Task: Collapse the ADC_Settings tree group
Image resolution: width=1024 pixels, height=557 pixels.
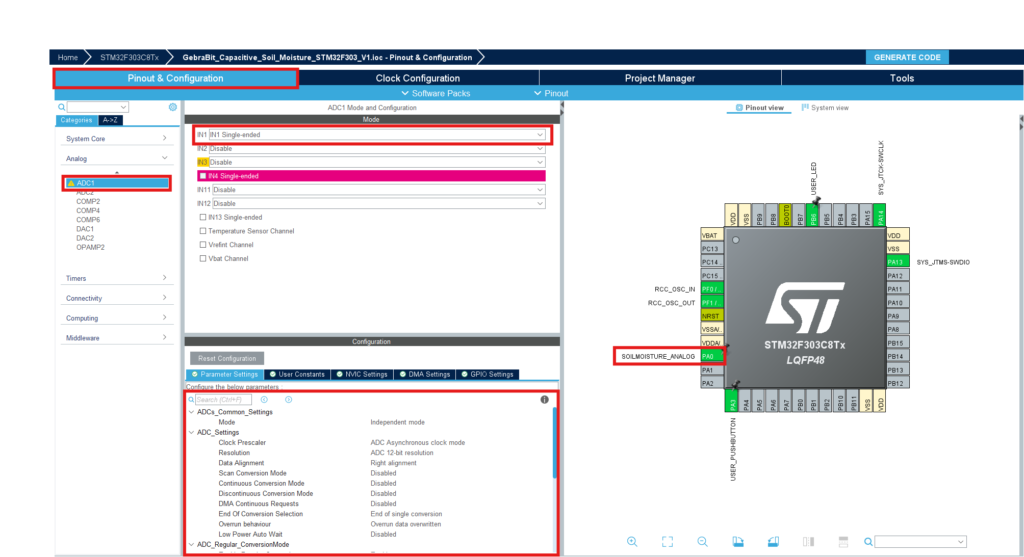Action: pos(191,432)
